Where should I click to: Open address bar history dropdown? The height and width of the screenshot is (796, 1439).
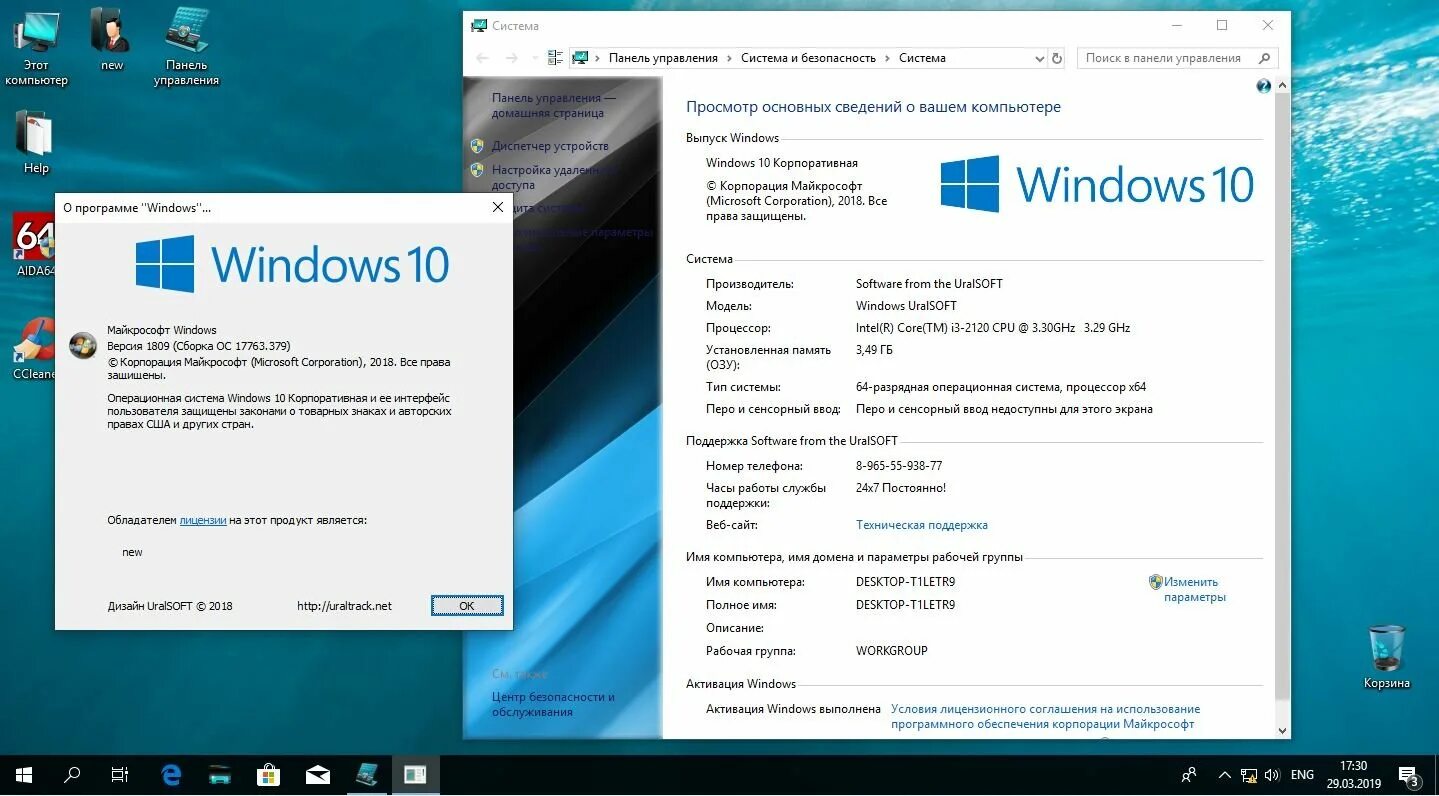[1040, 58]
